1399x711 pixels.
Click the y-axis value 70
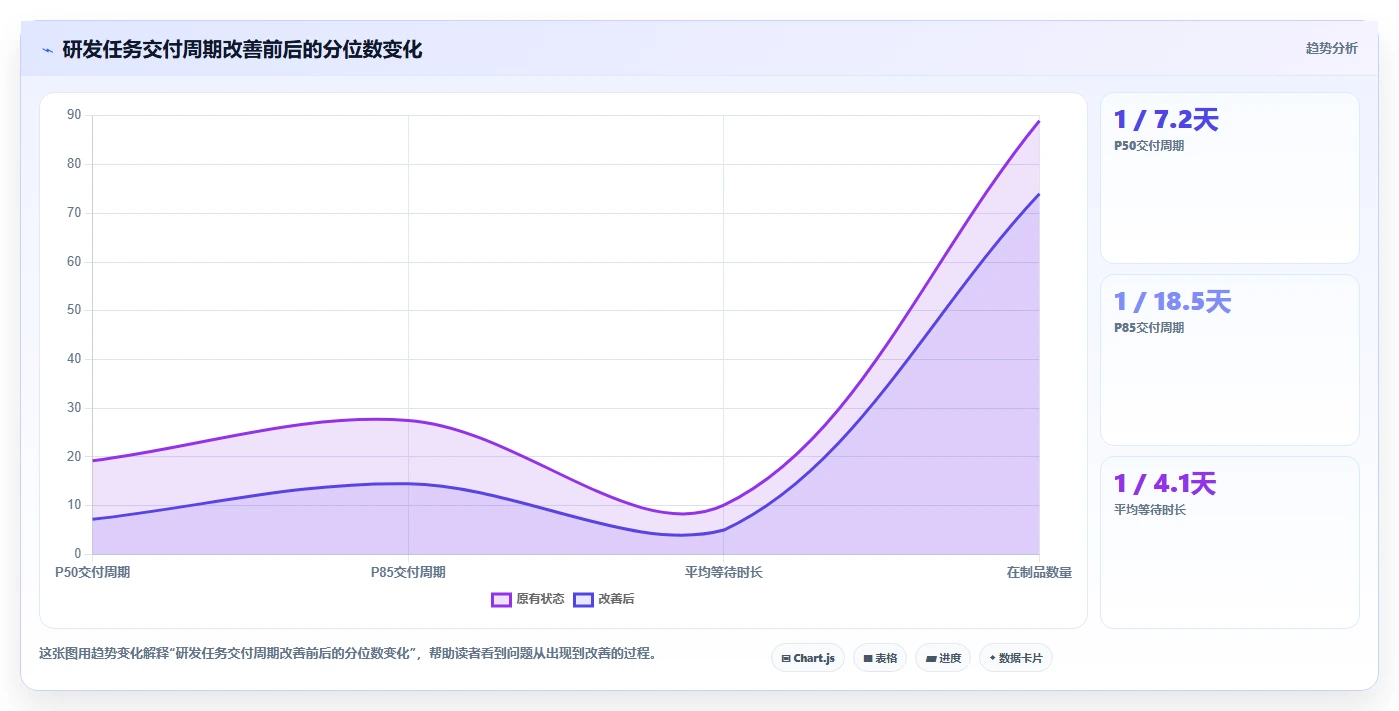pyautogui.click(x=74, y=213)
